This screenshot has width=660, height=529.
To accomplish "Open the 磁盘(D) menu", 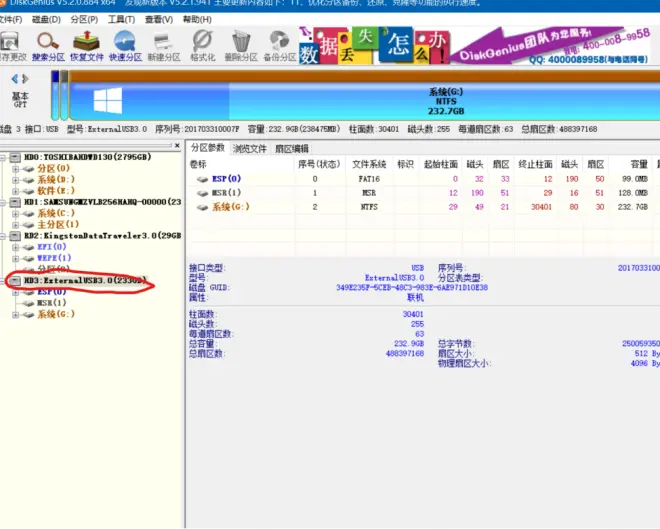I will click(x=46, y=19).
